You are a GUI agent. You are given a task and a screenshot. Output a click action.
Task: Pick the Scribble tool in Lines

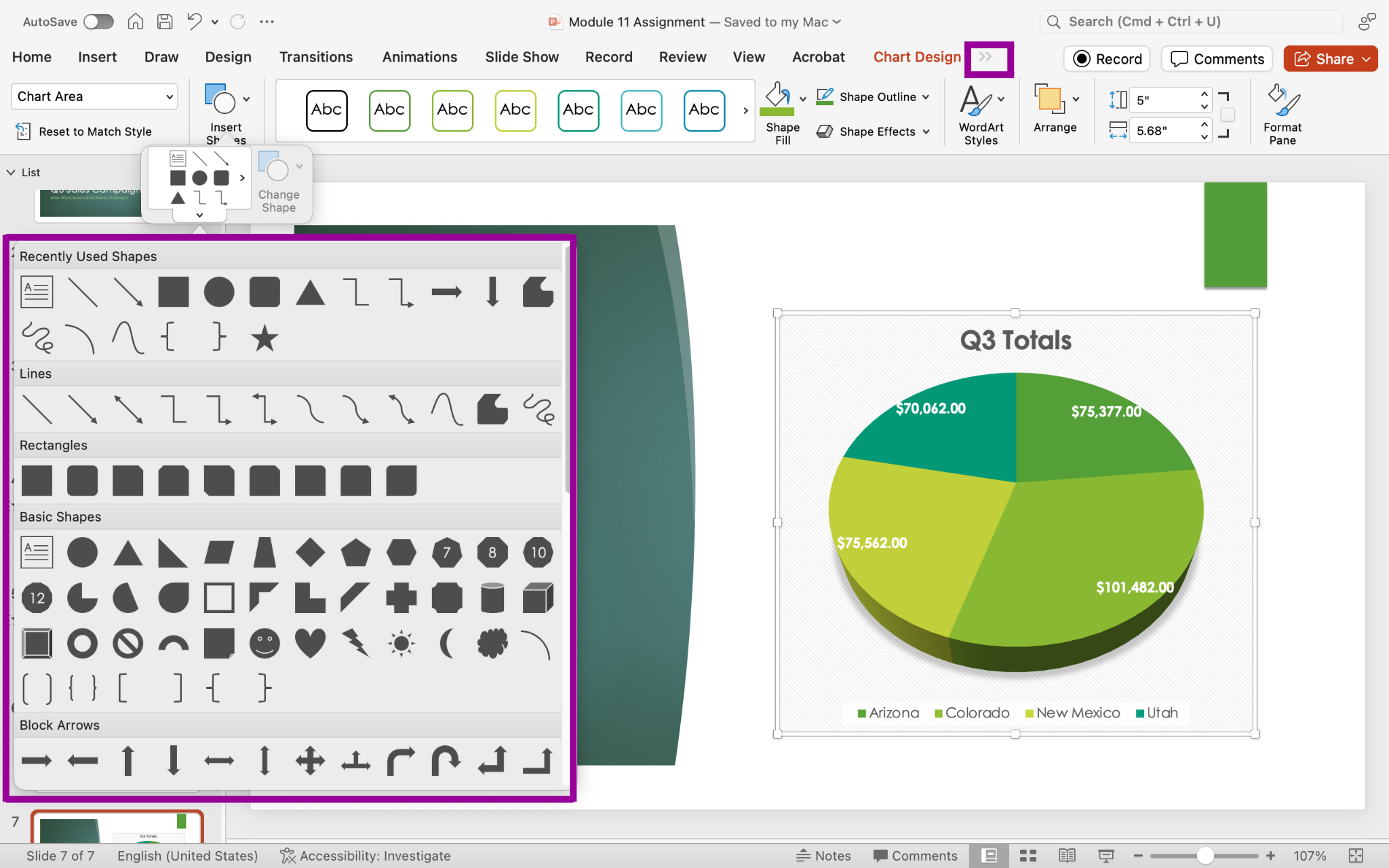(x=538, y=410)
